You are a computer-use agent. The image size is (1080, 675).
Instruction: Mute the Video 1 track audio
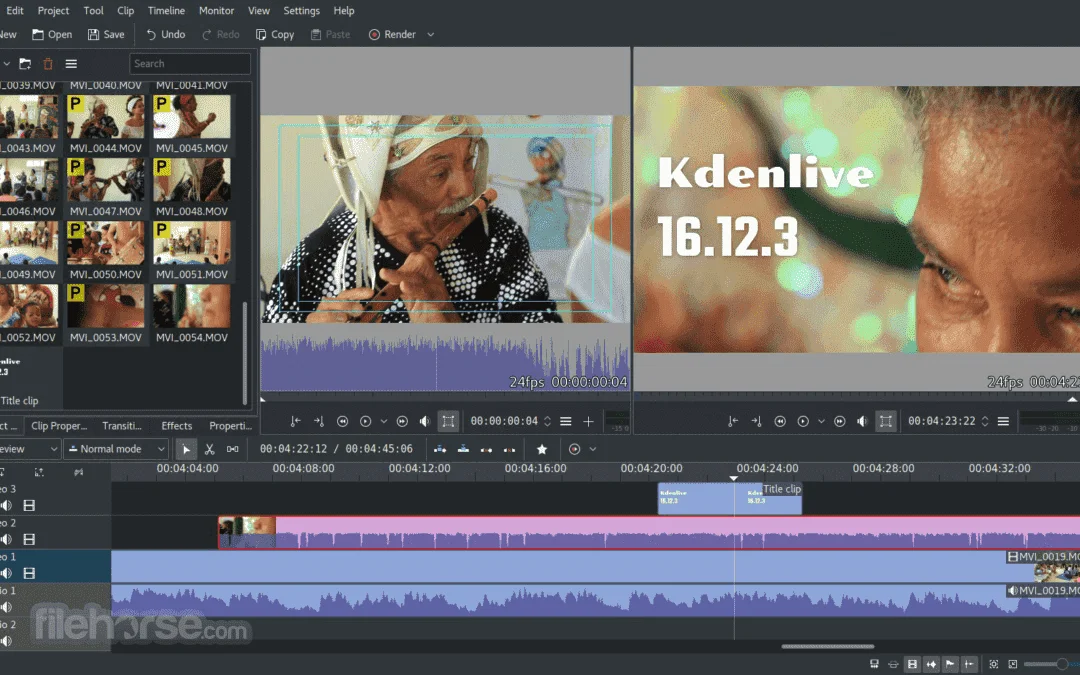tap(6, 573)
